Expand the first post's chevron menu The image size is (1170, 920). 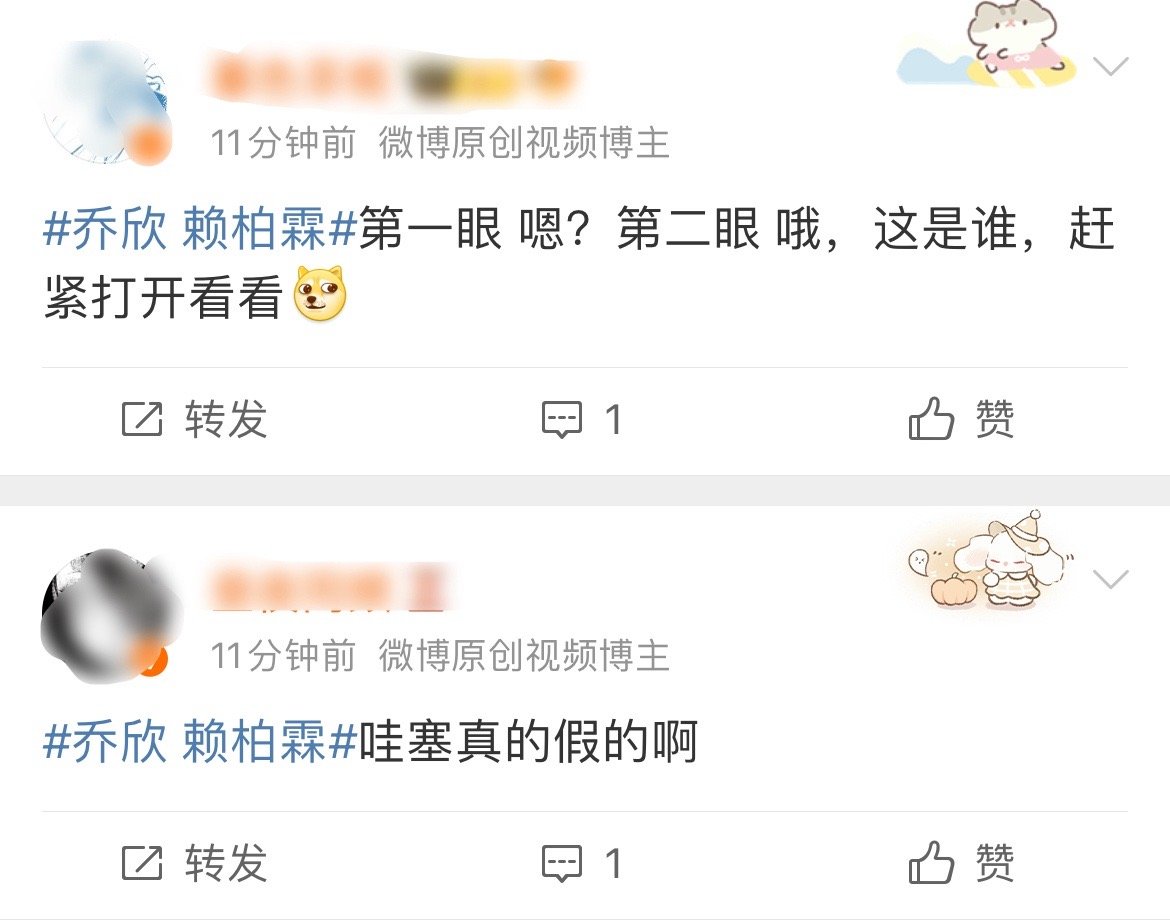1110,66
